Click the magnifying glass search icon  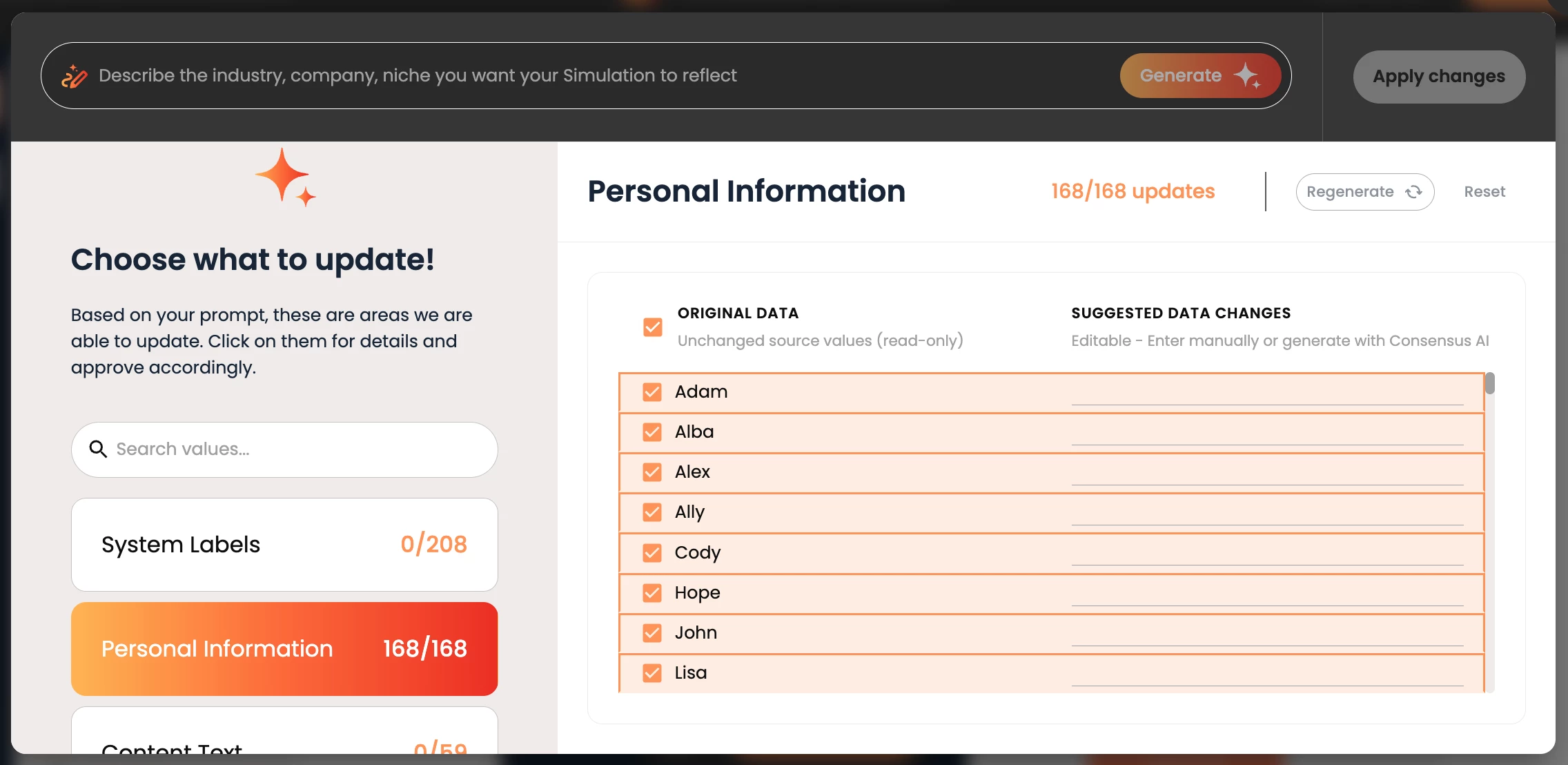pyautogui.click(x=98, y=449)
